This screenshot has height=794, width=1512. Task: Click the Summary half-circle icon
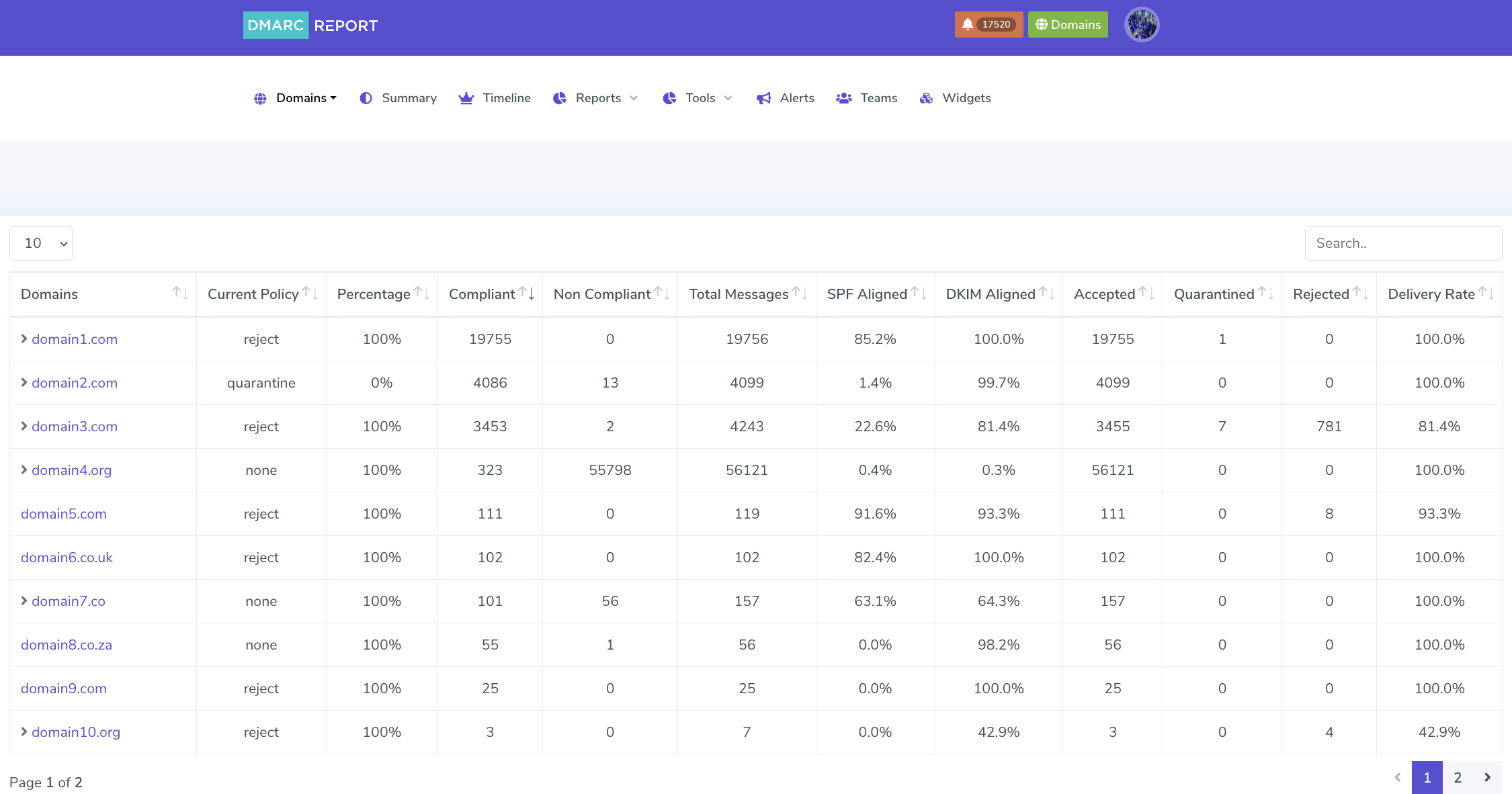tap(366, 98)
